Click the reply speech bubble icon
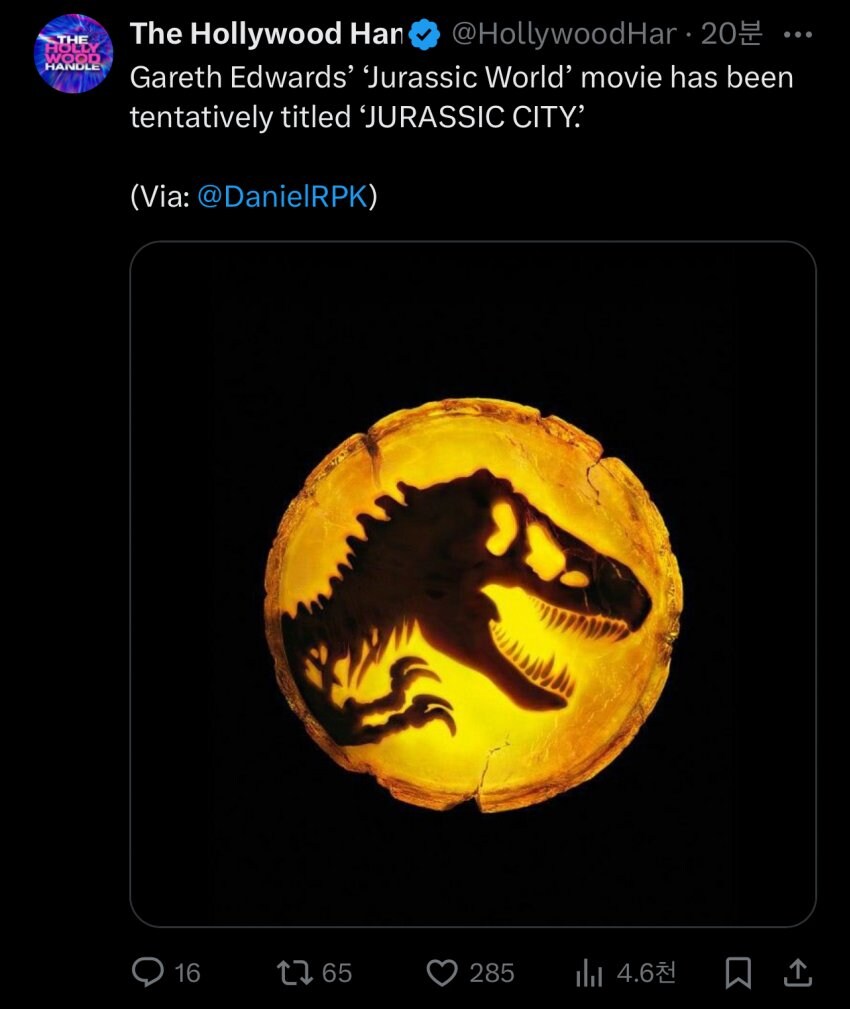 [148, 972]
